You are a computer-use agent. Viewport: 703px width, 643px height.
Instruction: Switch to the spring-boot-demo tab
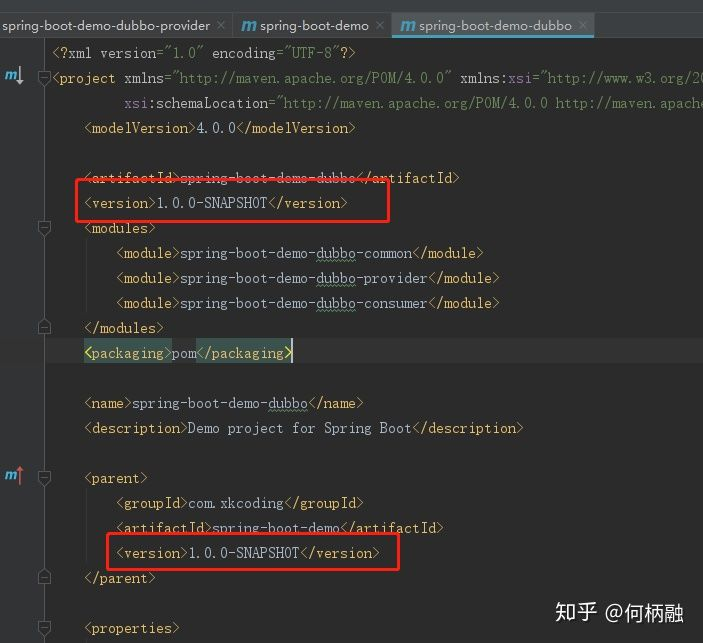coord(314,25)
